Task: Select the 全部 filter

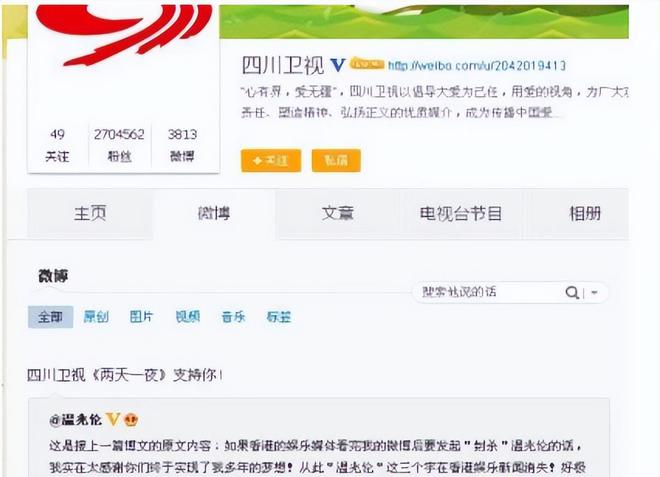Action: [51, 317]
